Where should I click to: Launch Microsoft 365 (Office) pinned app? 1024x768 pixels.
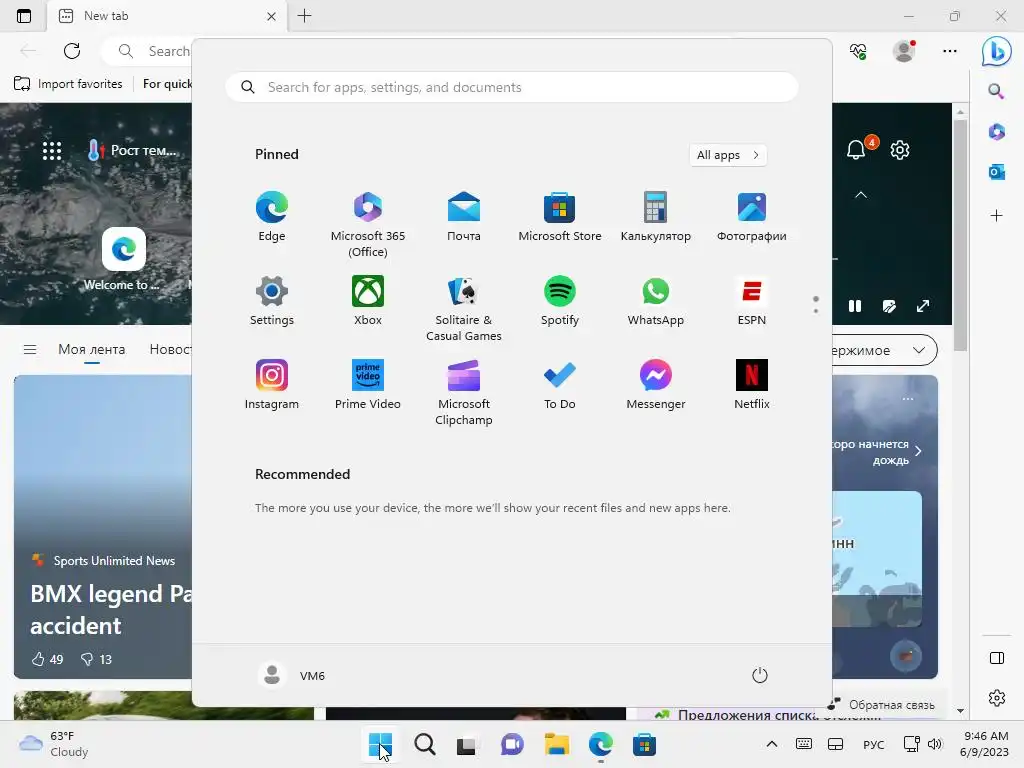pyautogui.click(x=368, y=225)
